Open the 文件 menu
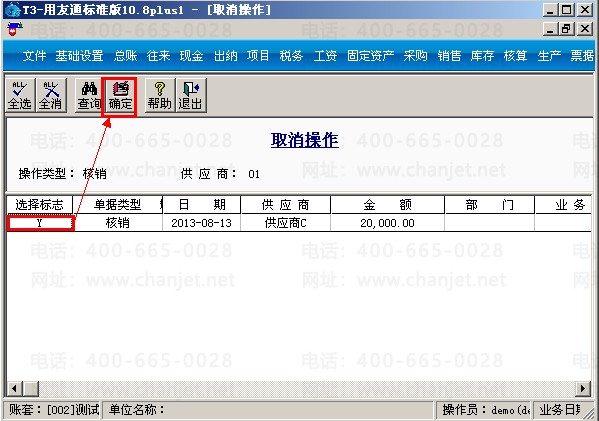 coord(34,56)
